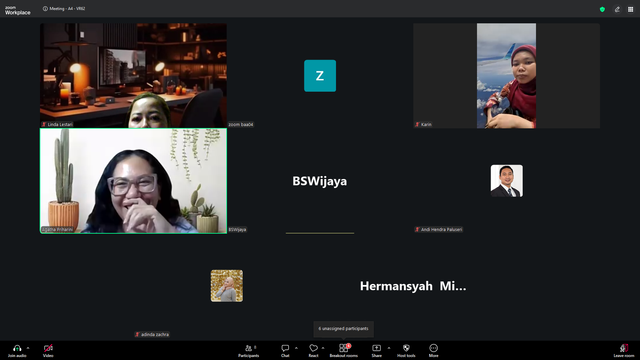Expand the Chat options arrow
This screenshot has width=640, height=360.
pyautogui.click(x=296, y=348)
